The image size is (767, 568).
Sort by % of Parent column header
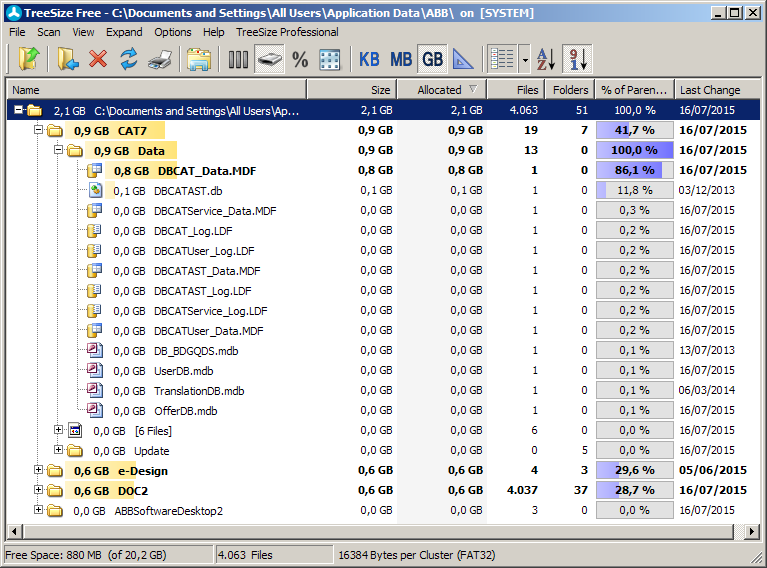(634, 90)
